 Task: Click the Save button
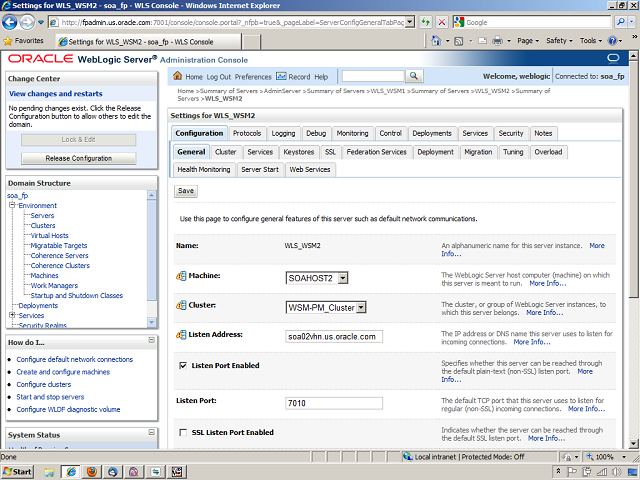coord(186,190)
